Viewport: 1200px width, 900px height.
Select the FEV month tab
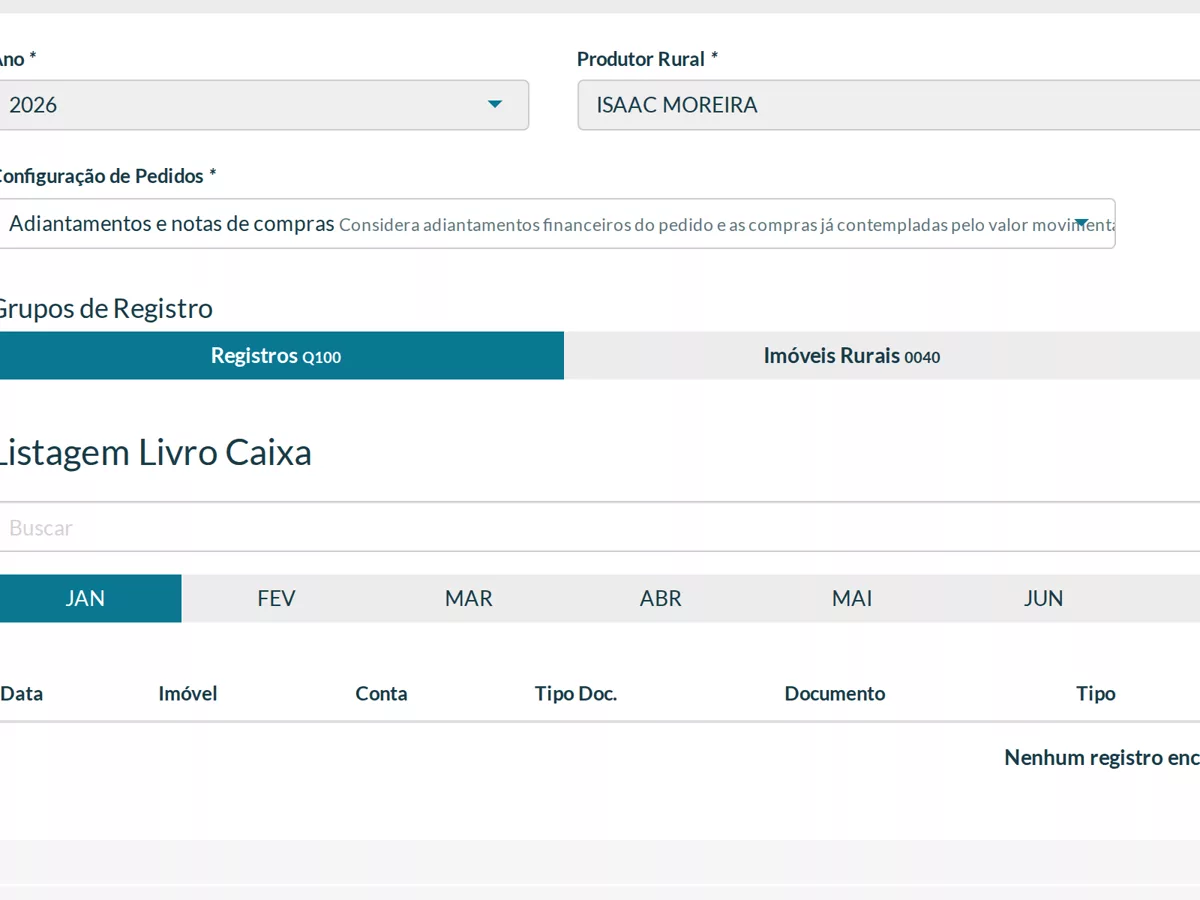coord(277,598)
